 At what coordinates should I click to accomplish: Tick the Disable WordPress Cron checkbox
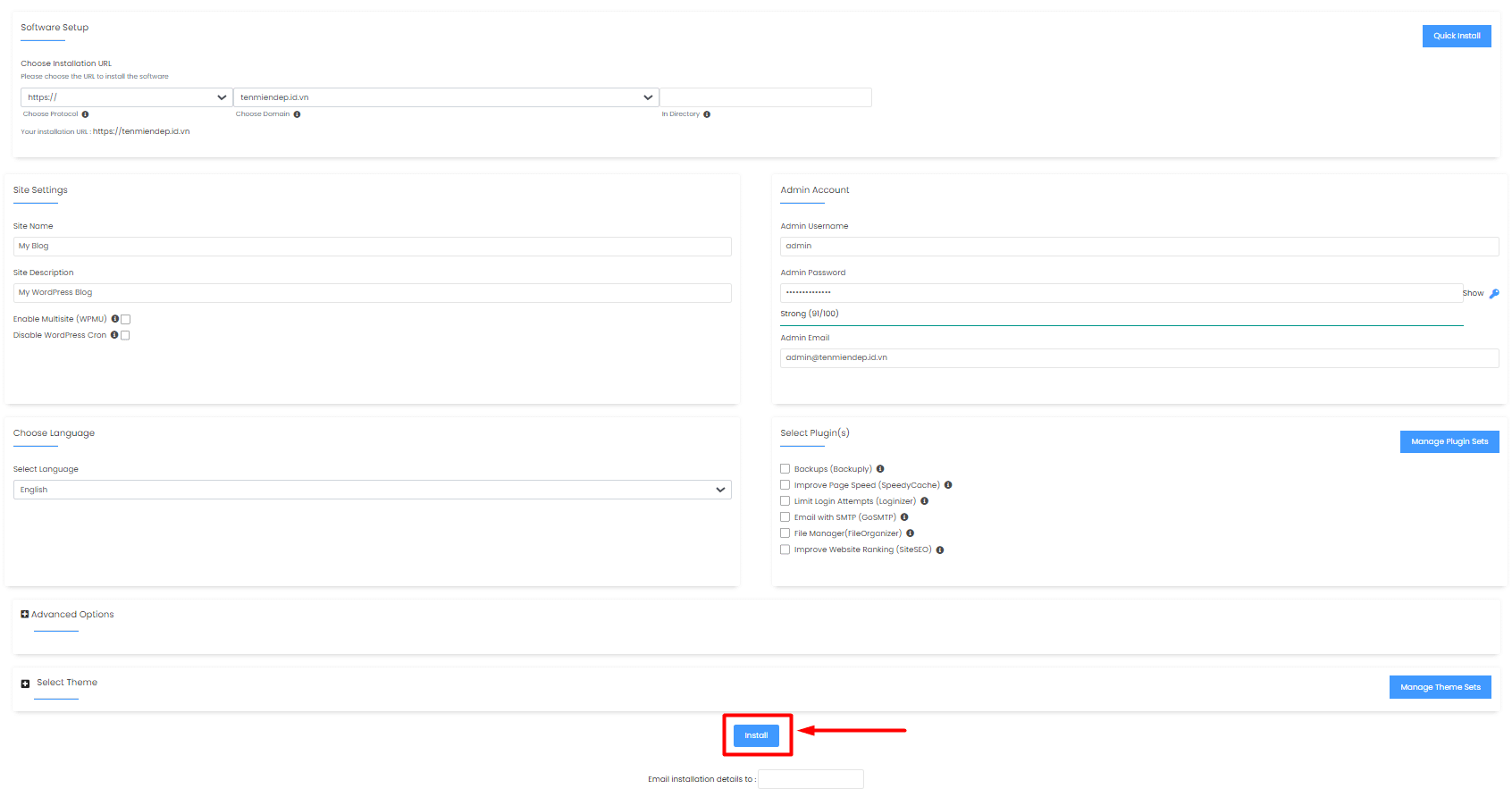tap(125, 336)
